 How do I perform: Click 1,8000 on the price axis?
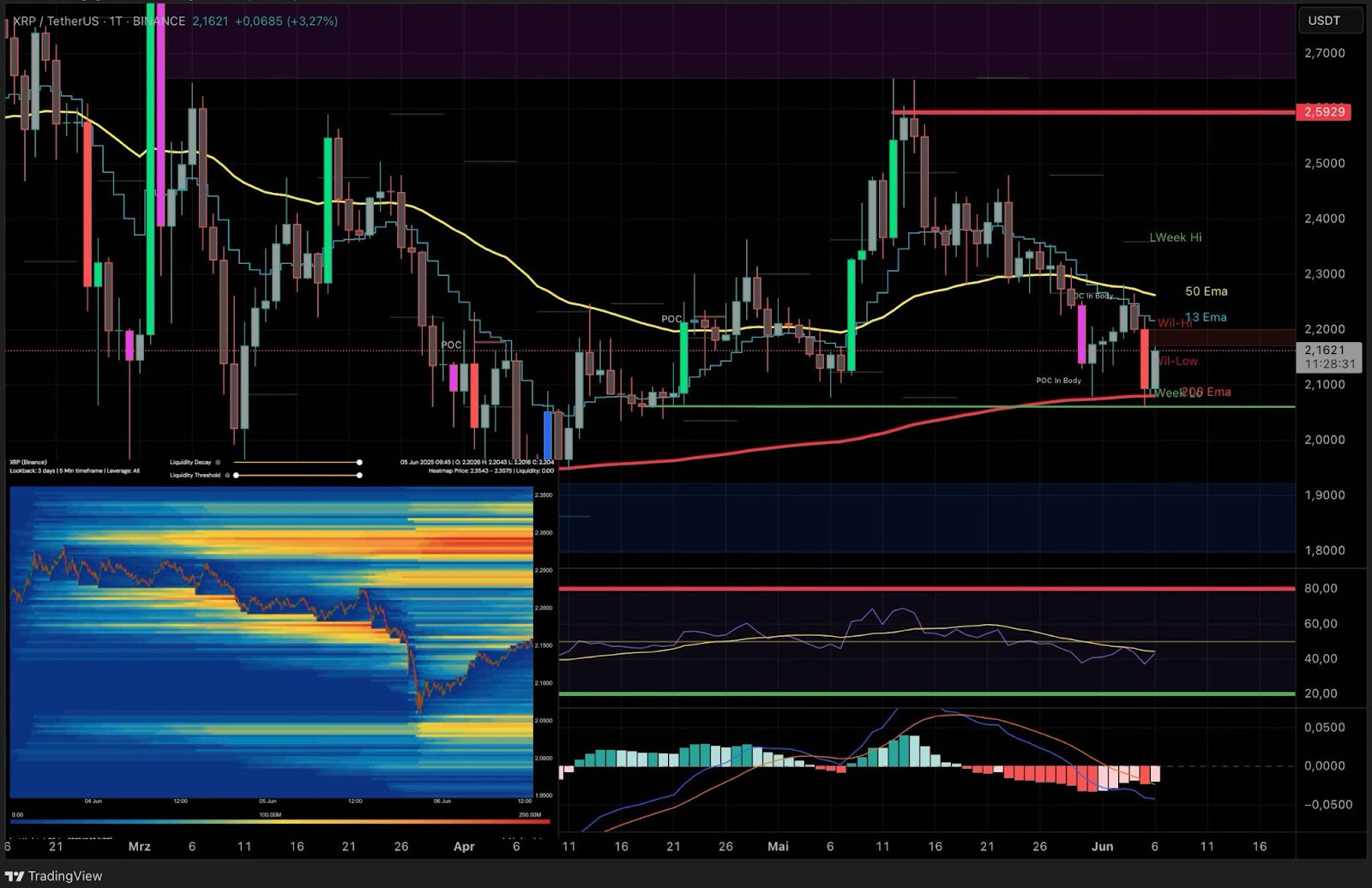(1325, 550)
